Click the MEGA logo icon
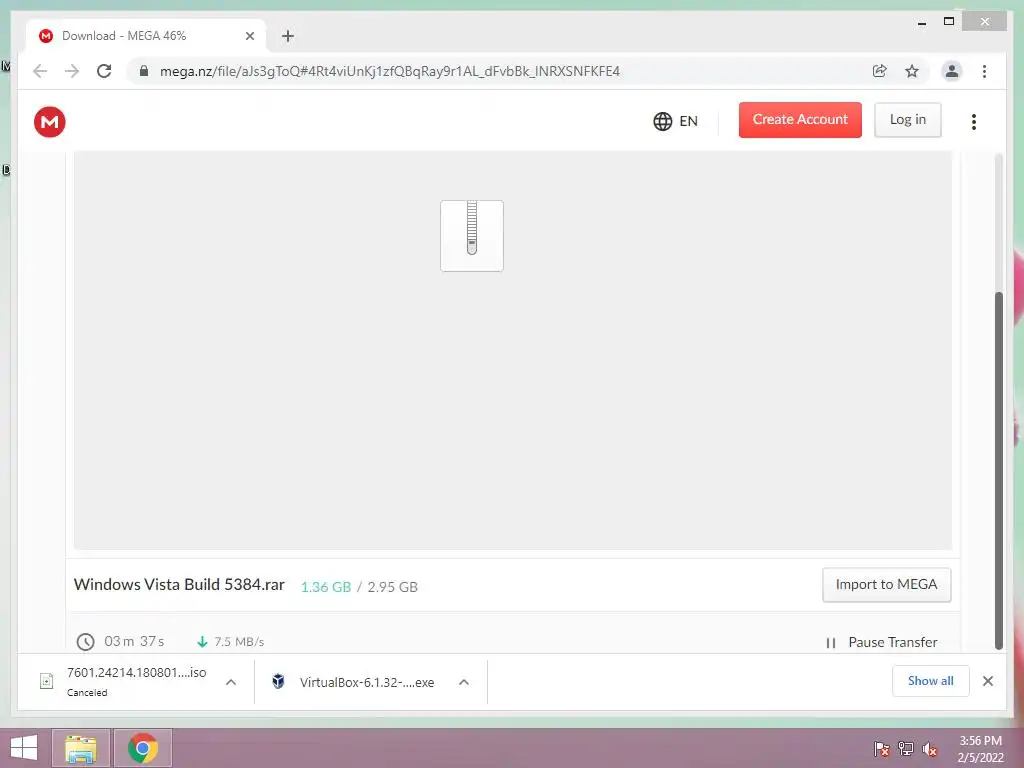 point(50,121)
